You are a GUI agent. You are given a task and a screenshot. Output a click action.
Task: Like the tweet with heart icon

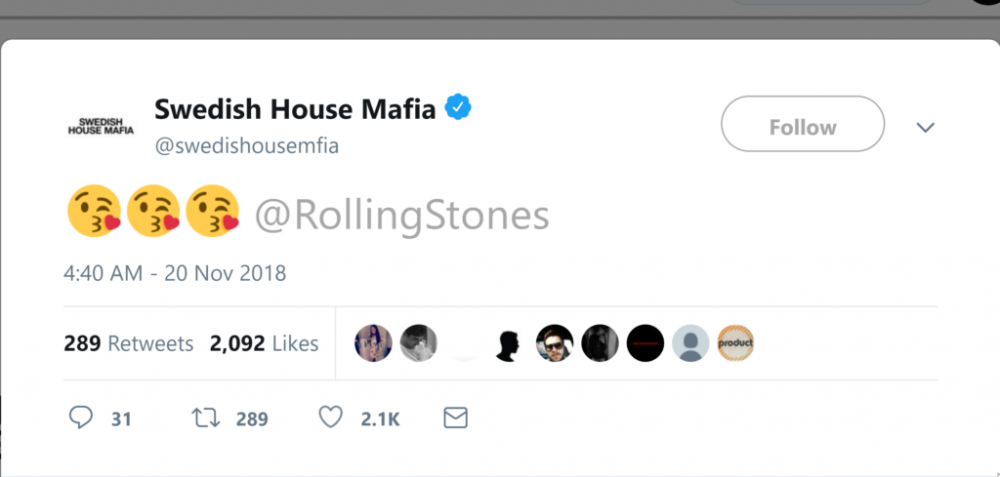click(330, 418)
